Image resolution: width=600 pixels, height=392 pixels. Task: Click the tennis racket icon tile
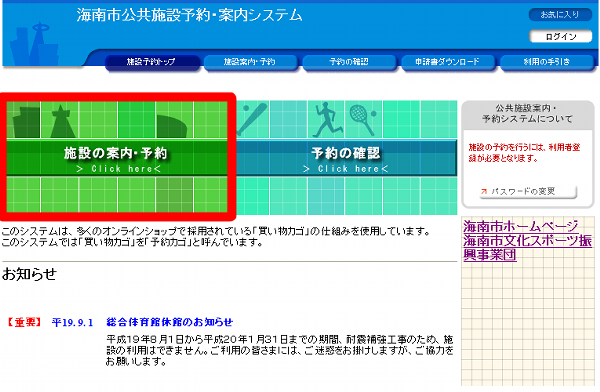(363, 119)
